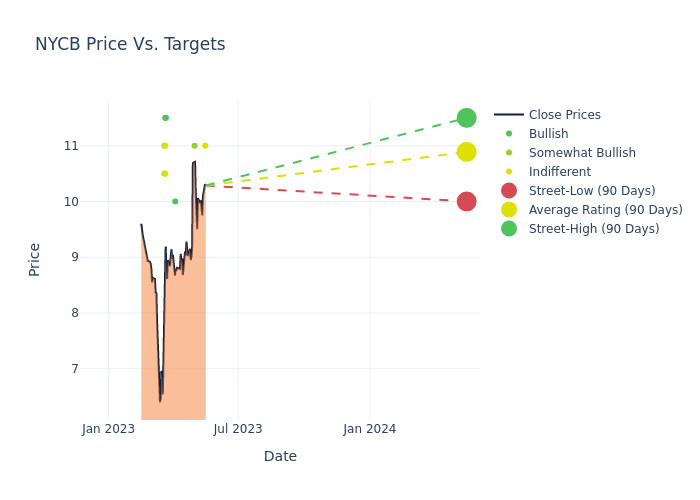The width and height of the screenshot is (700, 500).
Task: Click the green Bullish dot at price 10
Action: (175, 201)
